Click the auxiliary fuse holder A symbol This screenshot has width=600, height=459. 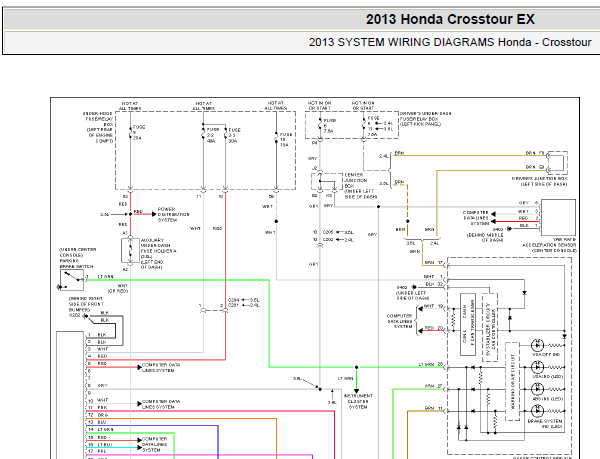click(x=130, y=251)
